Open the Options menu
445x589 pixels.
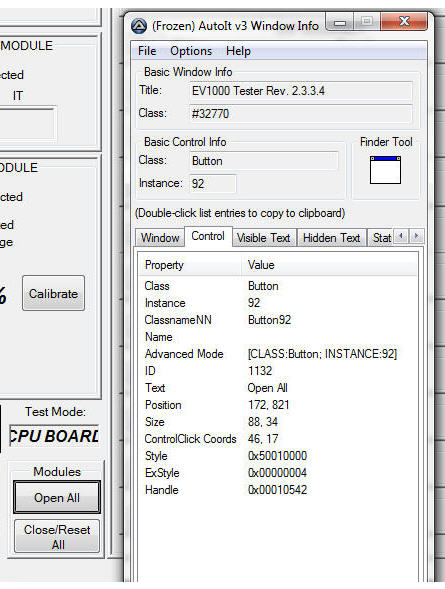[191, 51]
